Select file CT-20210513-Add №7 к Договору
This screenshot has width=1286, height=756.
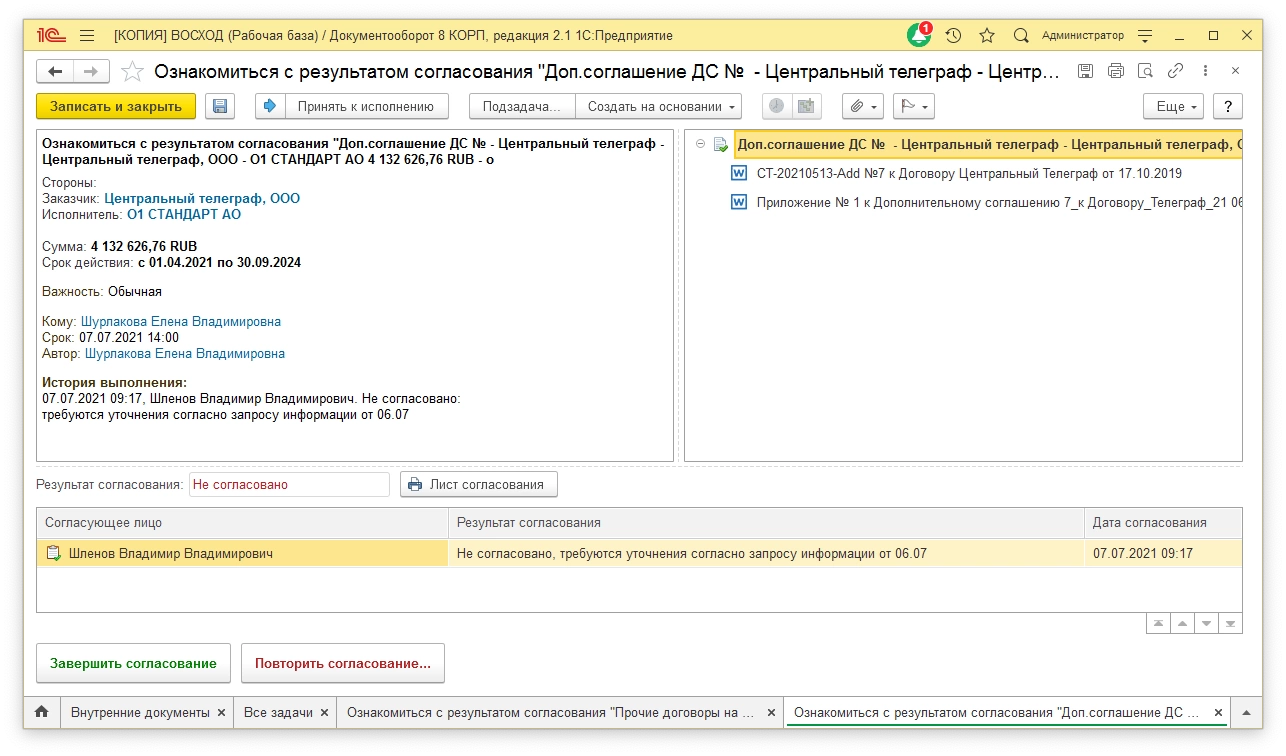pyautogui.click(x=969, y=173)
